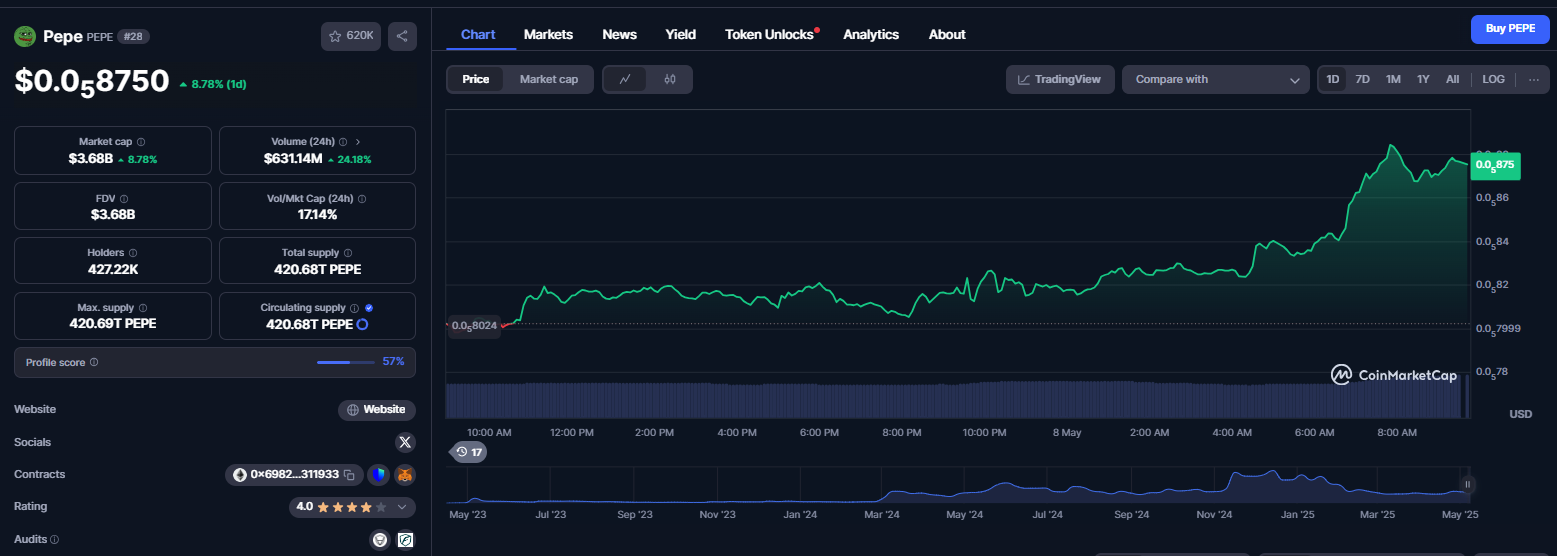The width and height of the screenshot is (1557, 556).
Task: Click the Circulating supply info icon
Action: coord(354,308)
